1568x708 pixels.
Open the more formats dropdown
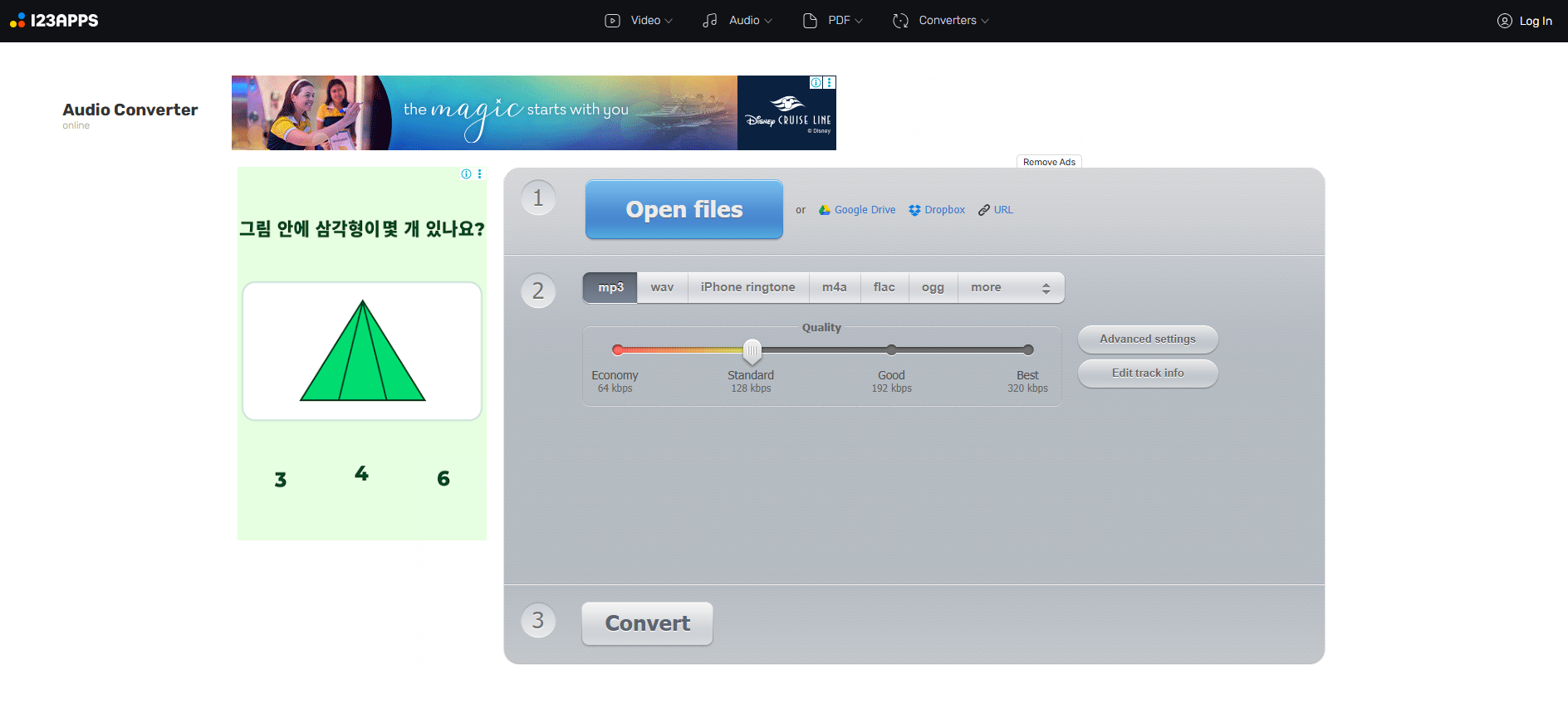pos(1010,287)
